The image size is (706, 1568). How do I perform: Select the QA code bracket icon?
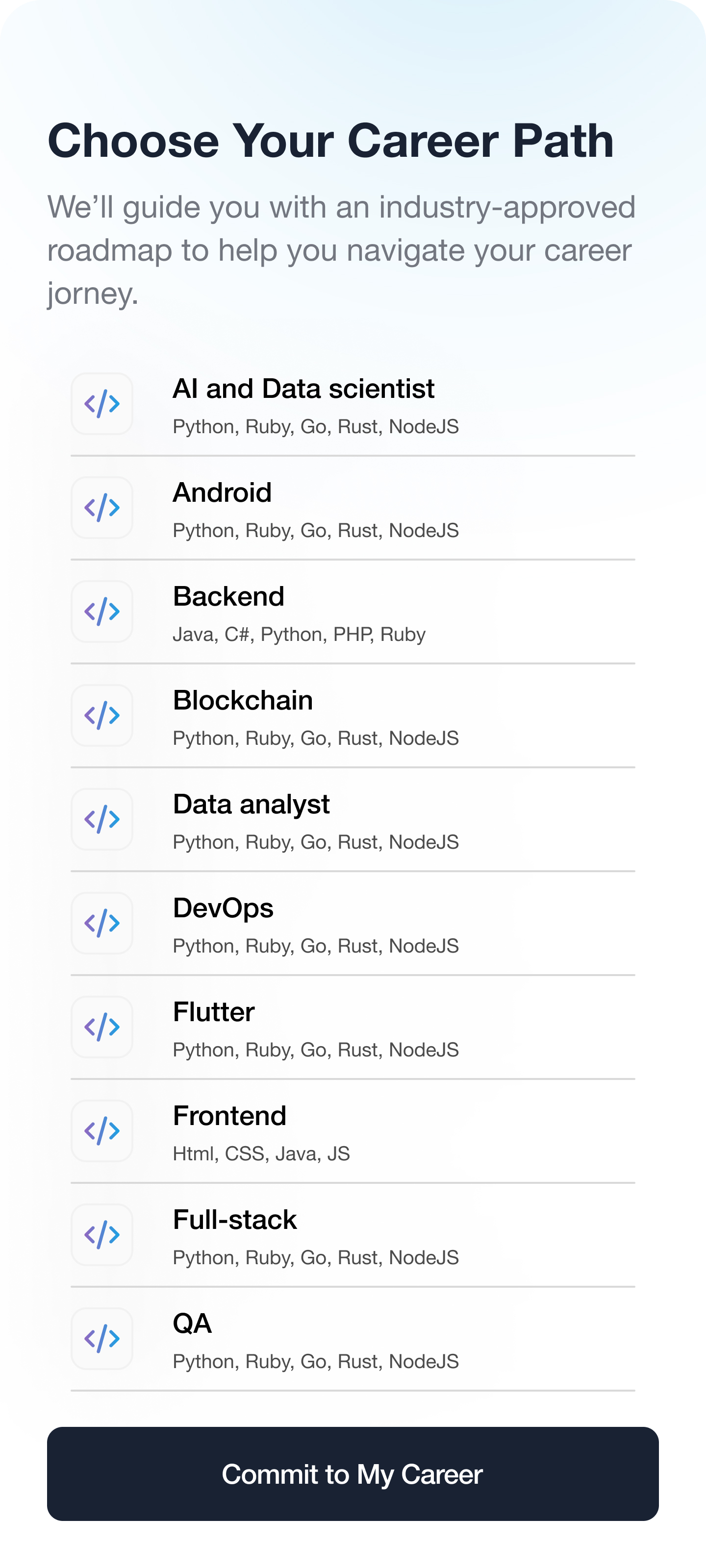[101, 1339]
